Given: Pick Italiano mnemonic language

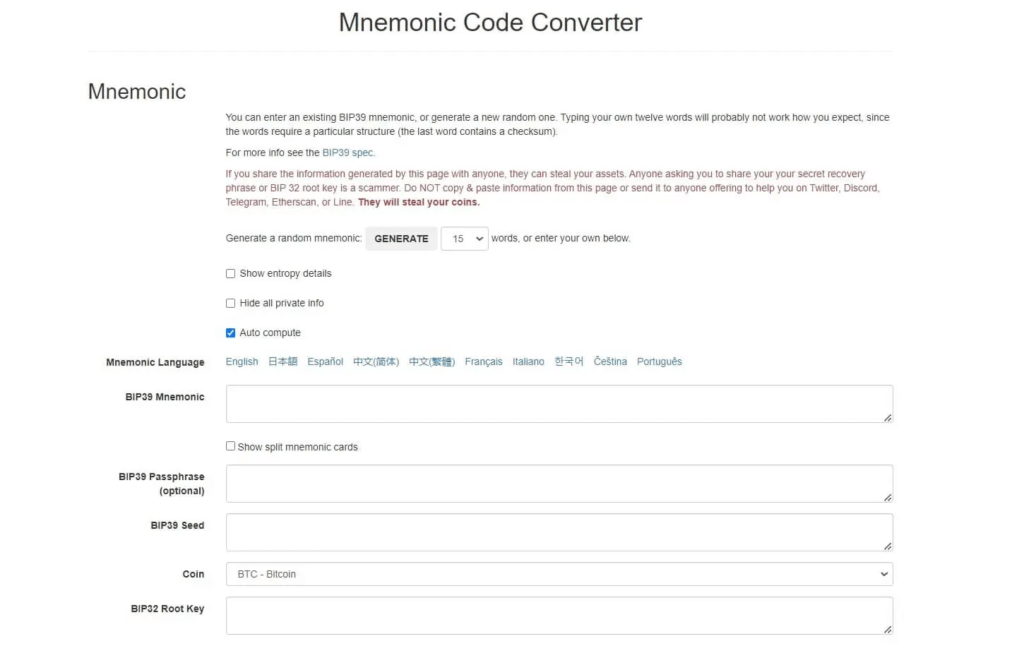Looking at the screenshot, I should tap(528, 361).
